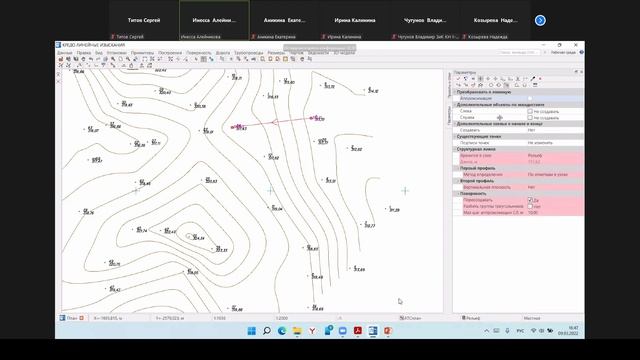This screenshot has height=360, width=640.
Task: Toggle the Аппроксимация switch
Action: pyautogui.click(x=530, y=98)
